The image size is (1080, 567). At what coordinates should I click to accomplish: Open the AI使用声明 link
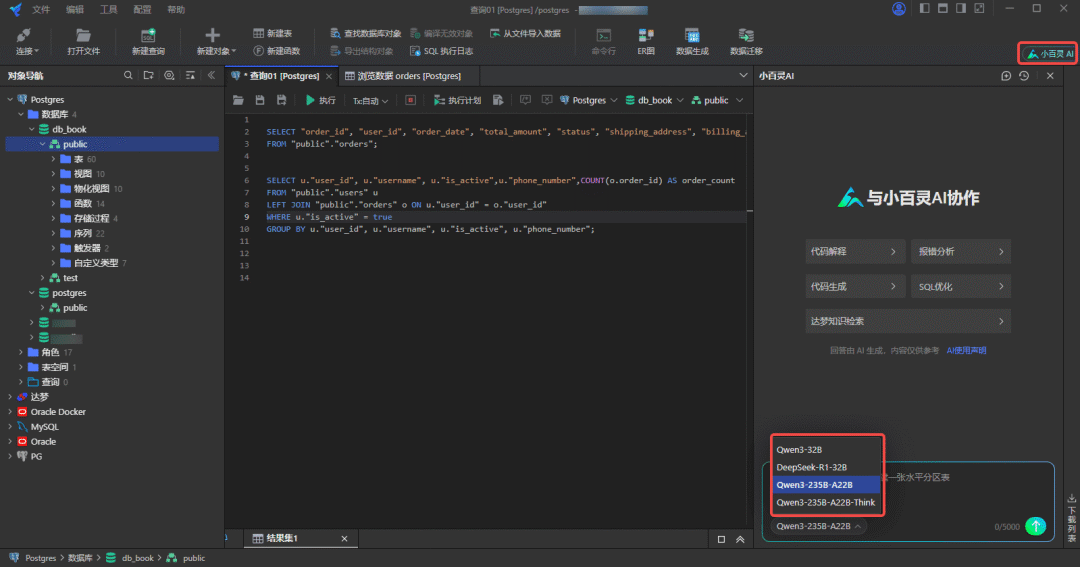tap(966, 350)
